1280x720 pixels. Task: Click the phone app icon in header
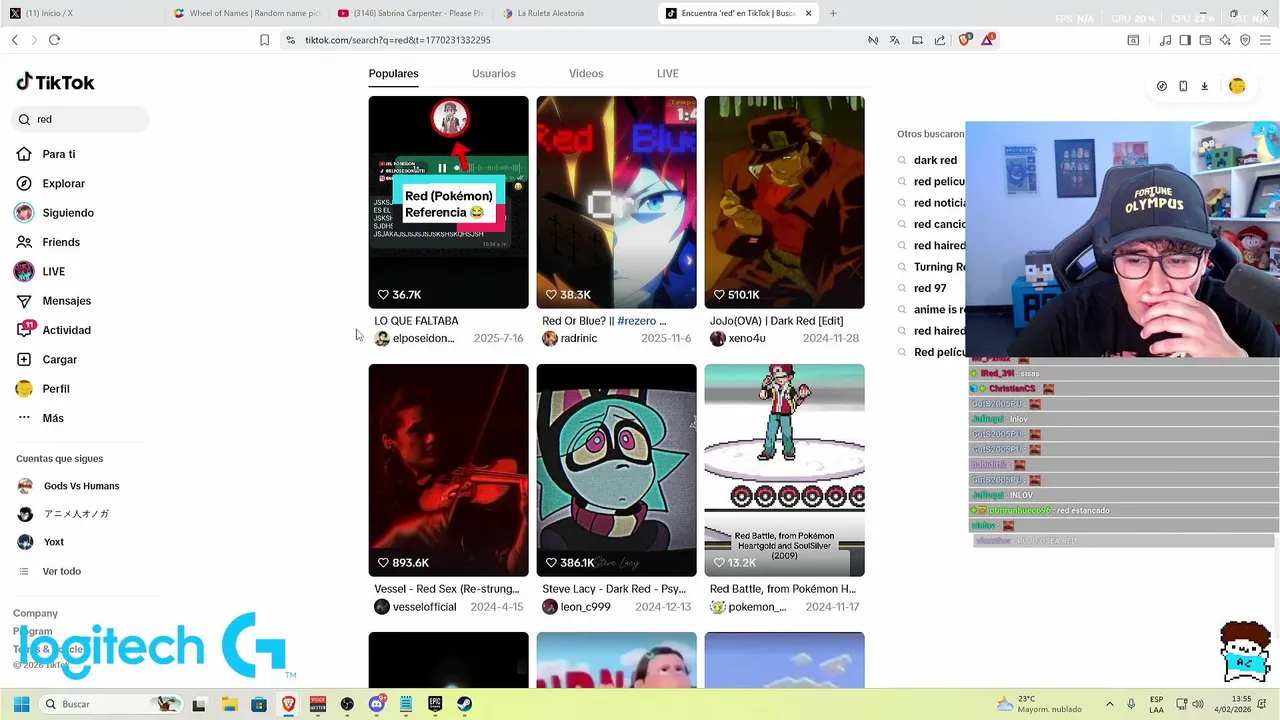(1183, 86)
